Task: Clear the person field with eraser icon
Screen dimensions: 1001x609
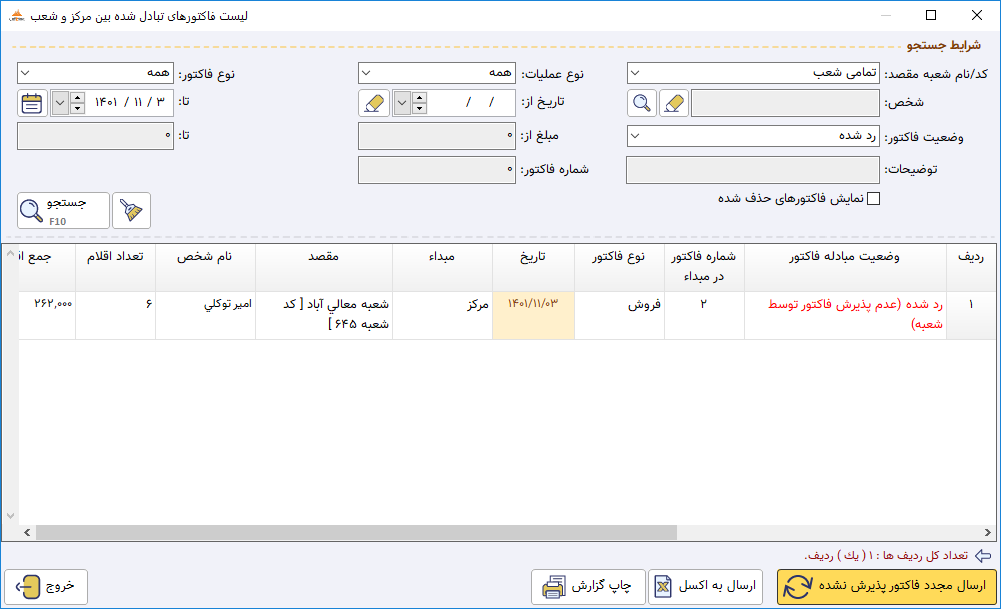Action: pyautogui.click(x=674, y=103)
